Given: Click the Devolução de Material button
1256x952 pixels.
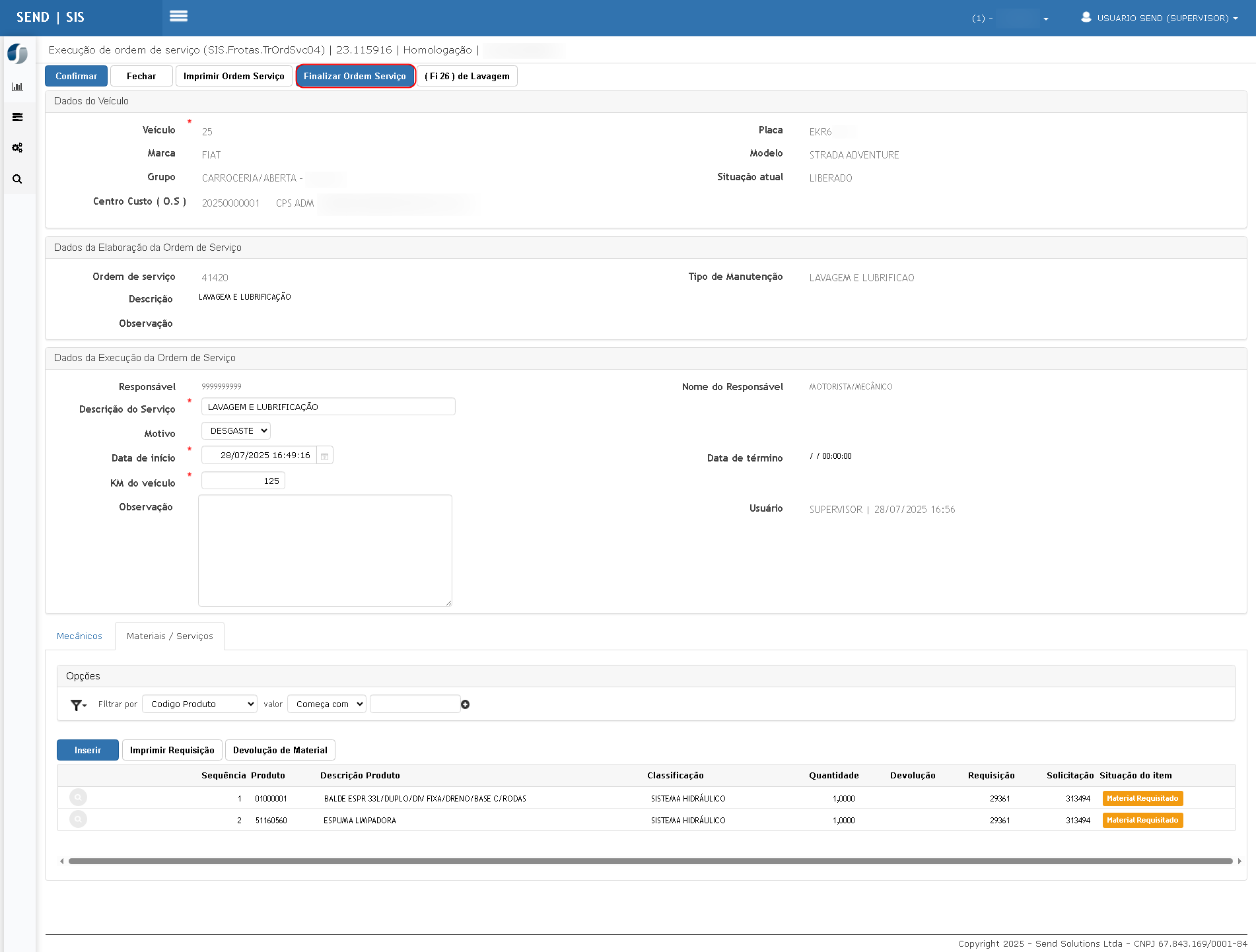Looking at the screenshot, I should (x=280, y=750).
